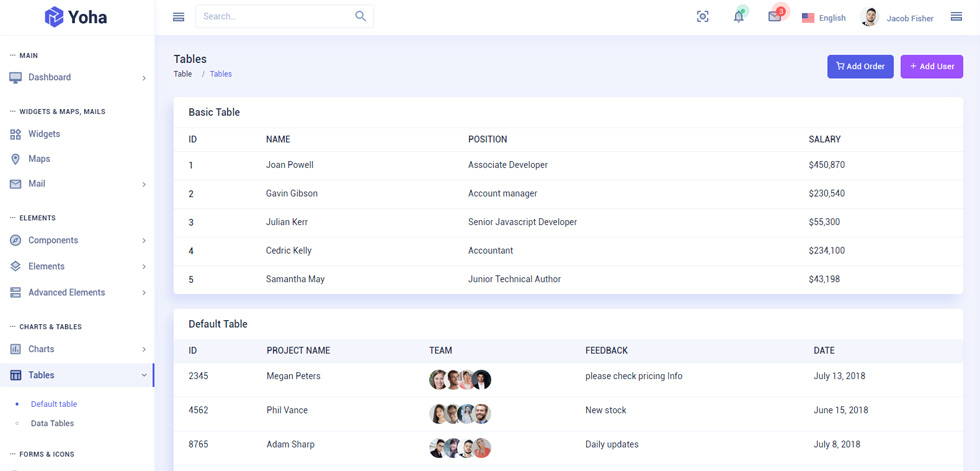Click the Yoha logo
The image size is (980, 471).
tap(76, 17)
